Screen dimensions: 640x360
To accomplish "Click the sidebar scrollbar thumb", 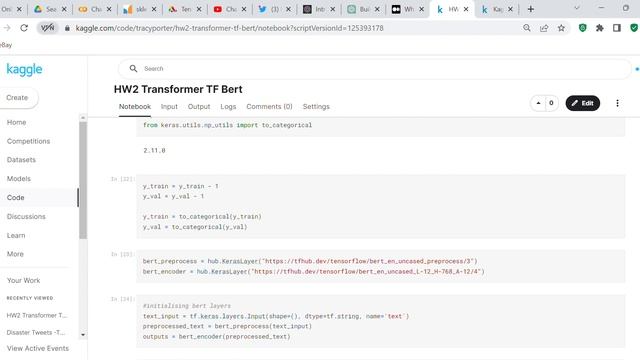I will tap(83, 180).
